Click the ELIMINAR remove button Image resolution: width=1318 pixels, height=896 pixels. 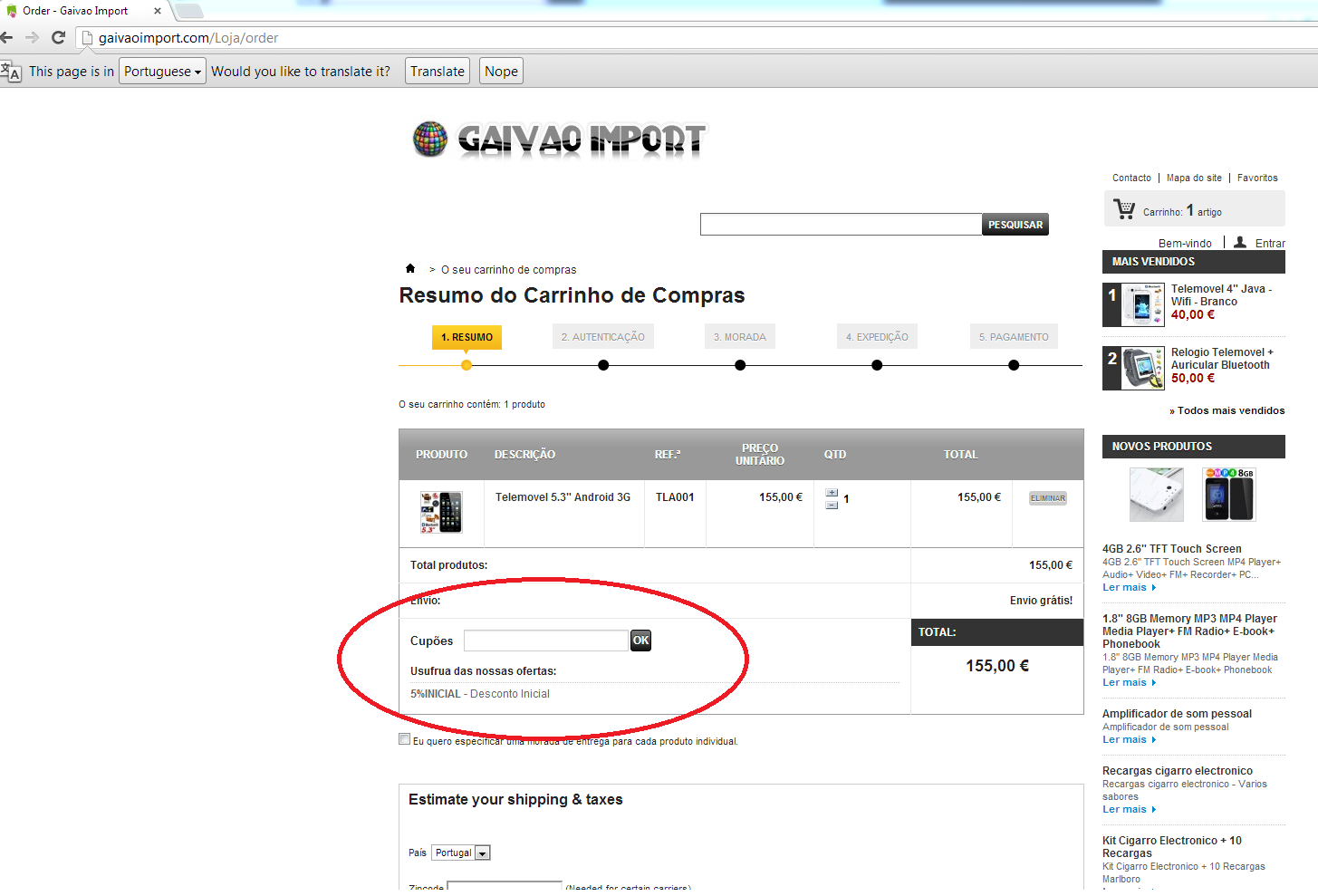[1048, 498]
